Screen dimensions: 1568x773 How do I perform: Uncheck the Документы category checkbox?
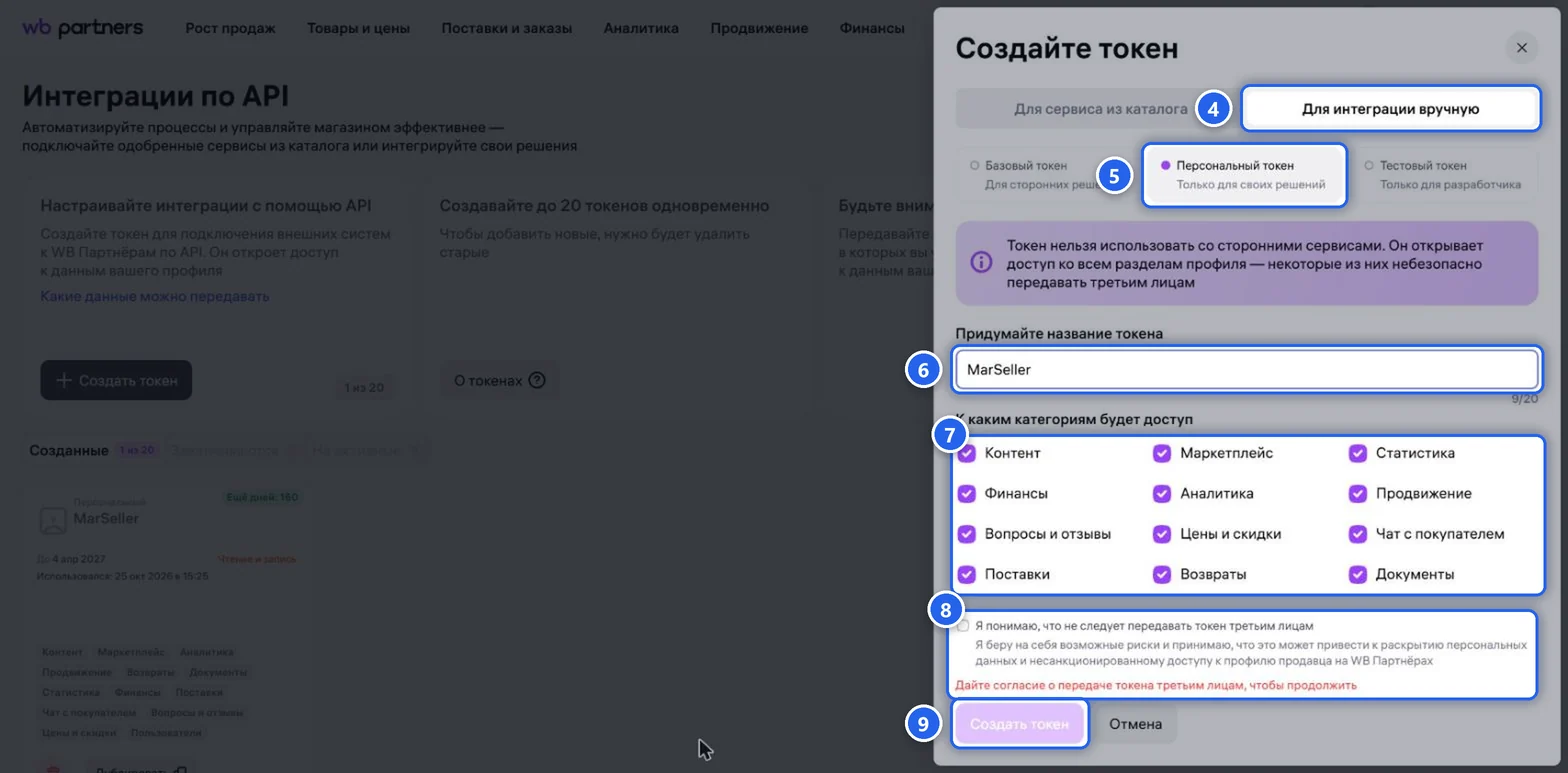click(x=1357, y=574)
